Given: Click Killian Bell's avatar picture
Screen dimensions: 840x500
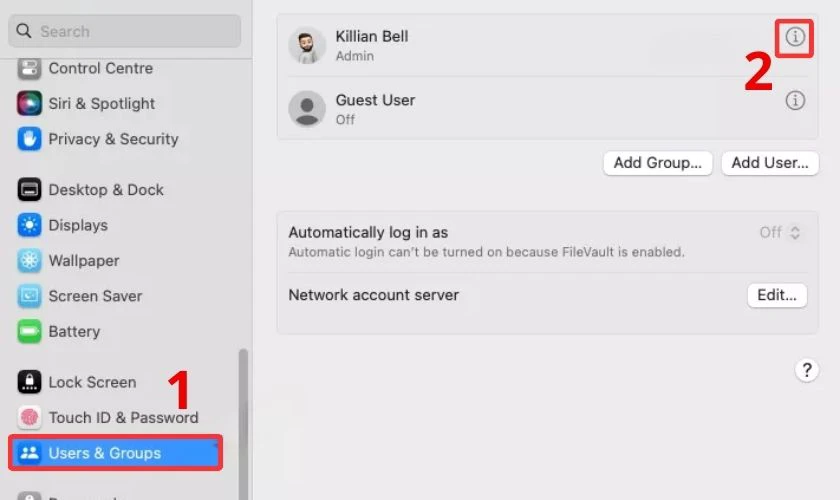Looking at the screenshot, I should click(x=307, y=45).
